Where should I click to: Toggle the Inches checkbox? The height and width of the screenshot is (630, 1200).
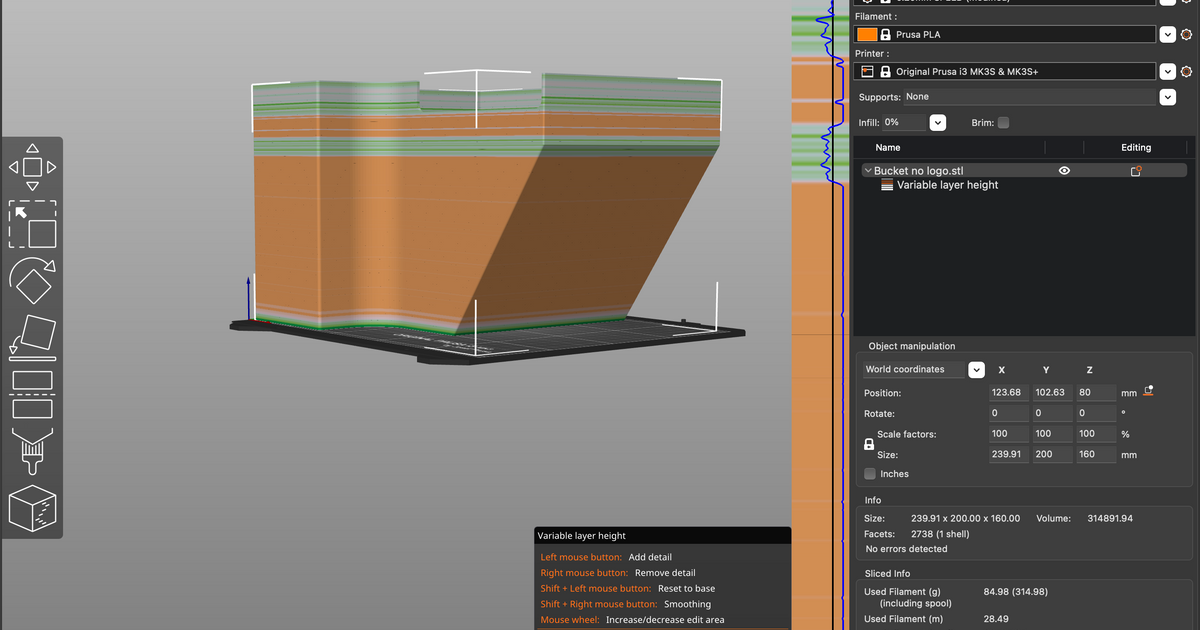point(870,474)
